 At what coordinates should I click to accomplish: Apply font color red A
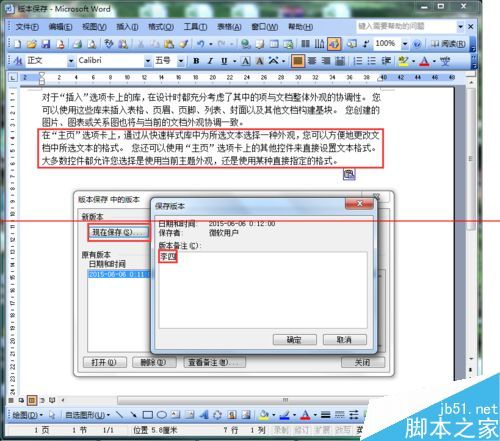click(x=424, y=61)
